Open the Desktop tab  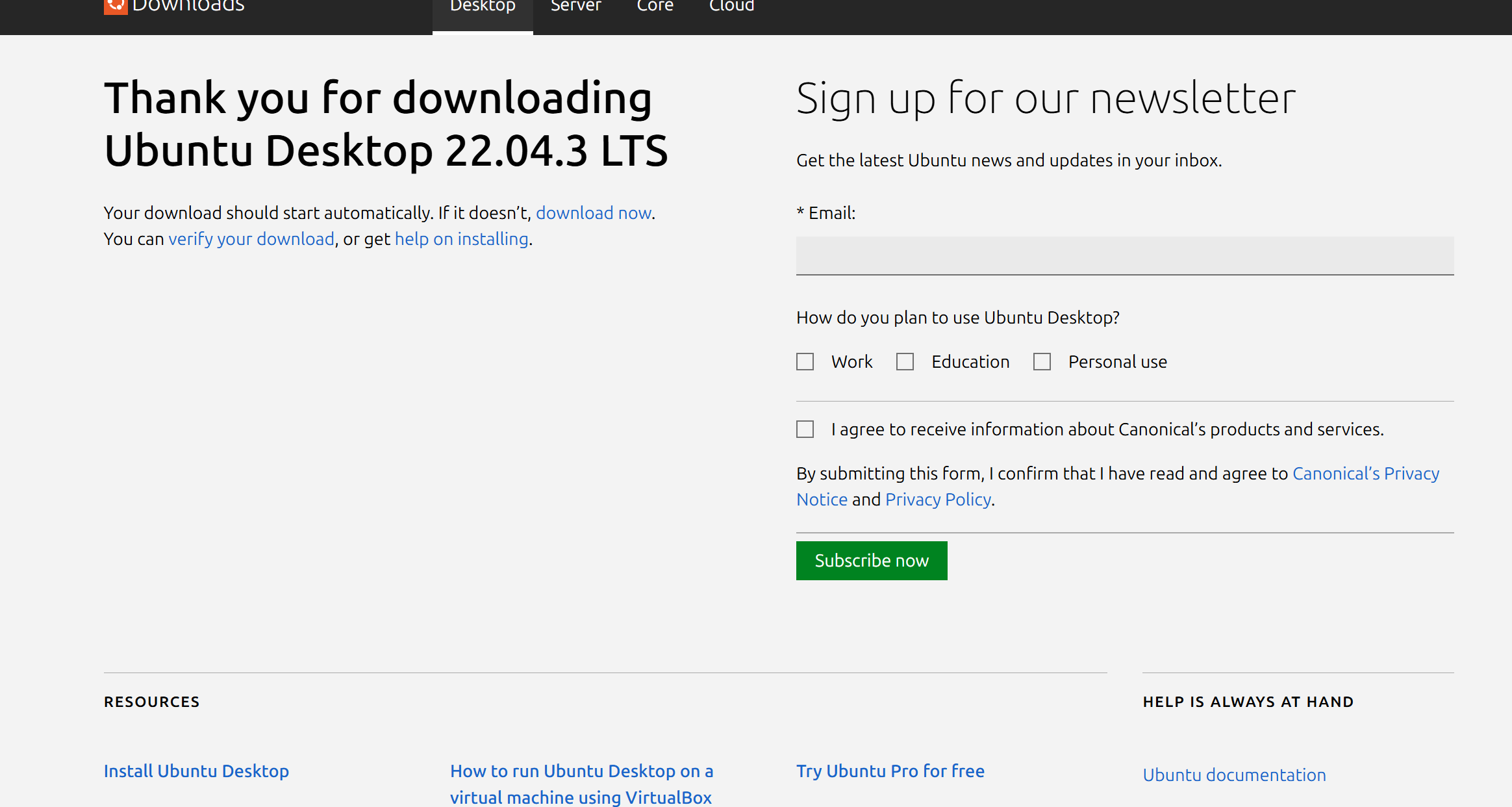(483, 6)
